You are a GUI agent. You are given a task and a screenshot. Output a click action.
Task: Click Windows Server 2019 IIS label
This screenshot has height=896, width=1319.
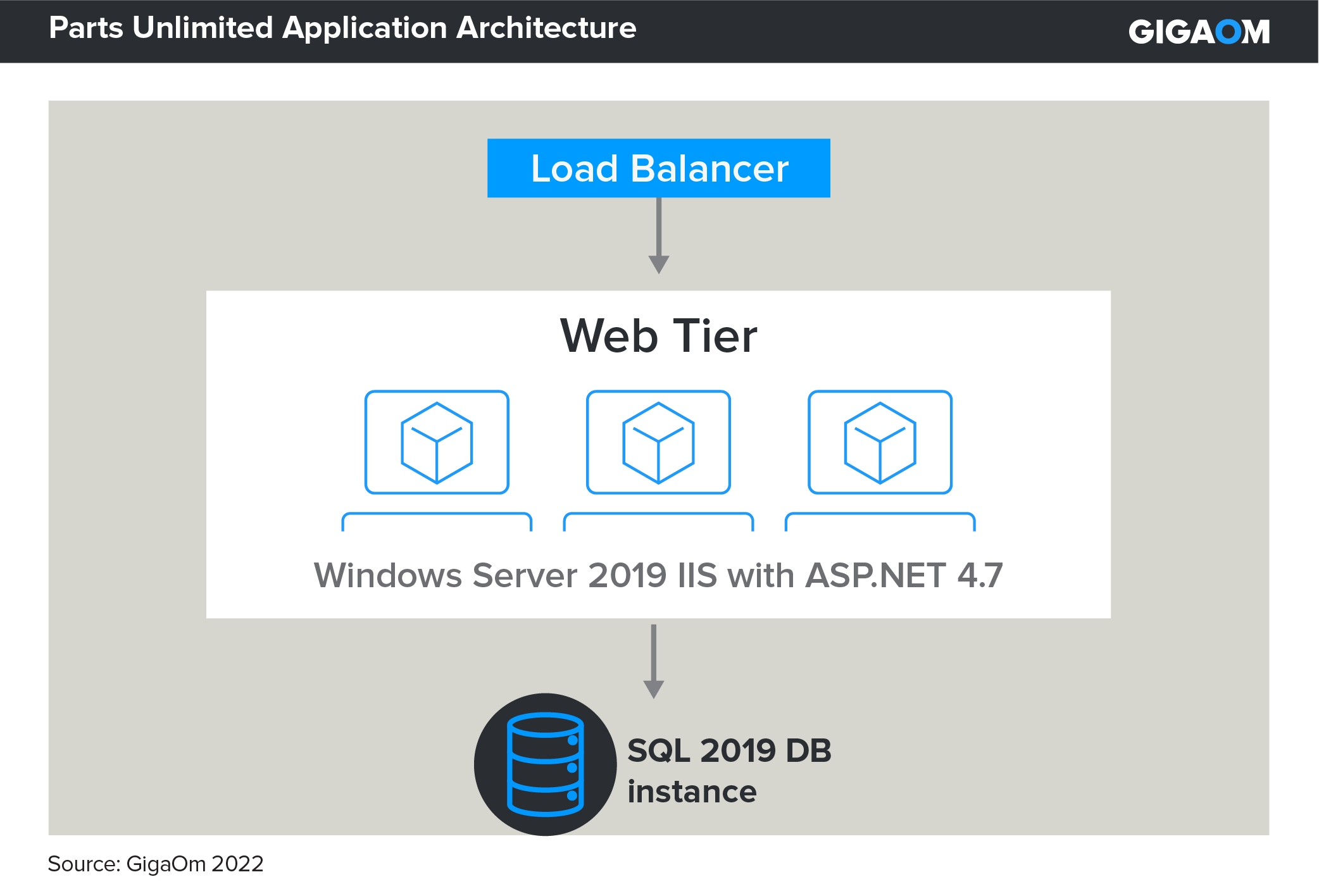658,575
